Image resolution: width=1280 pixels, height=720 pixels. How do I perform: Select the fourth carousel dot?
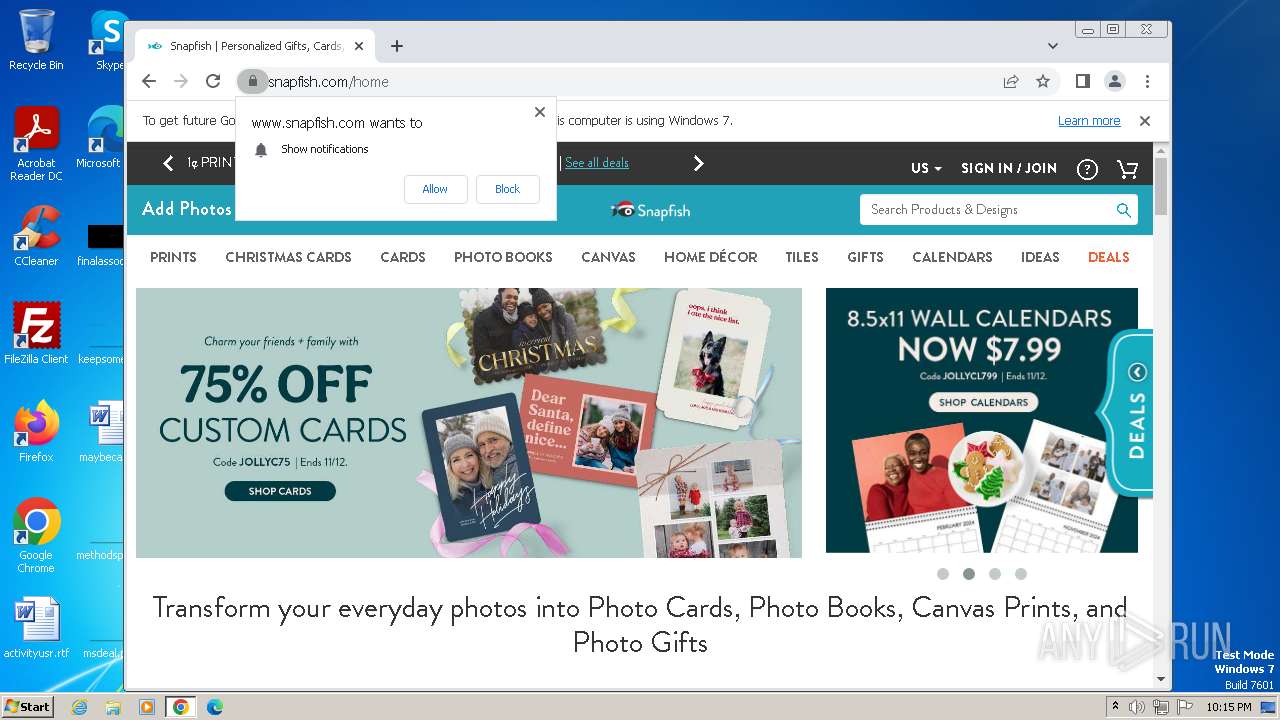click(x=1020, y=574)
